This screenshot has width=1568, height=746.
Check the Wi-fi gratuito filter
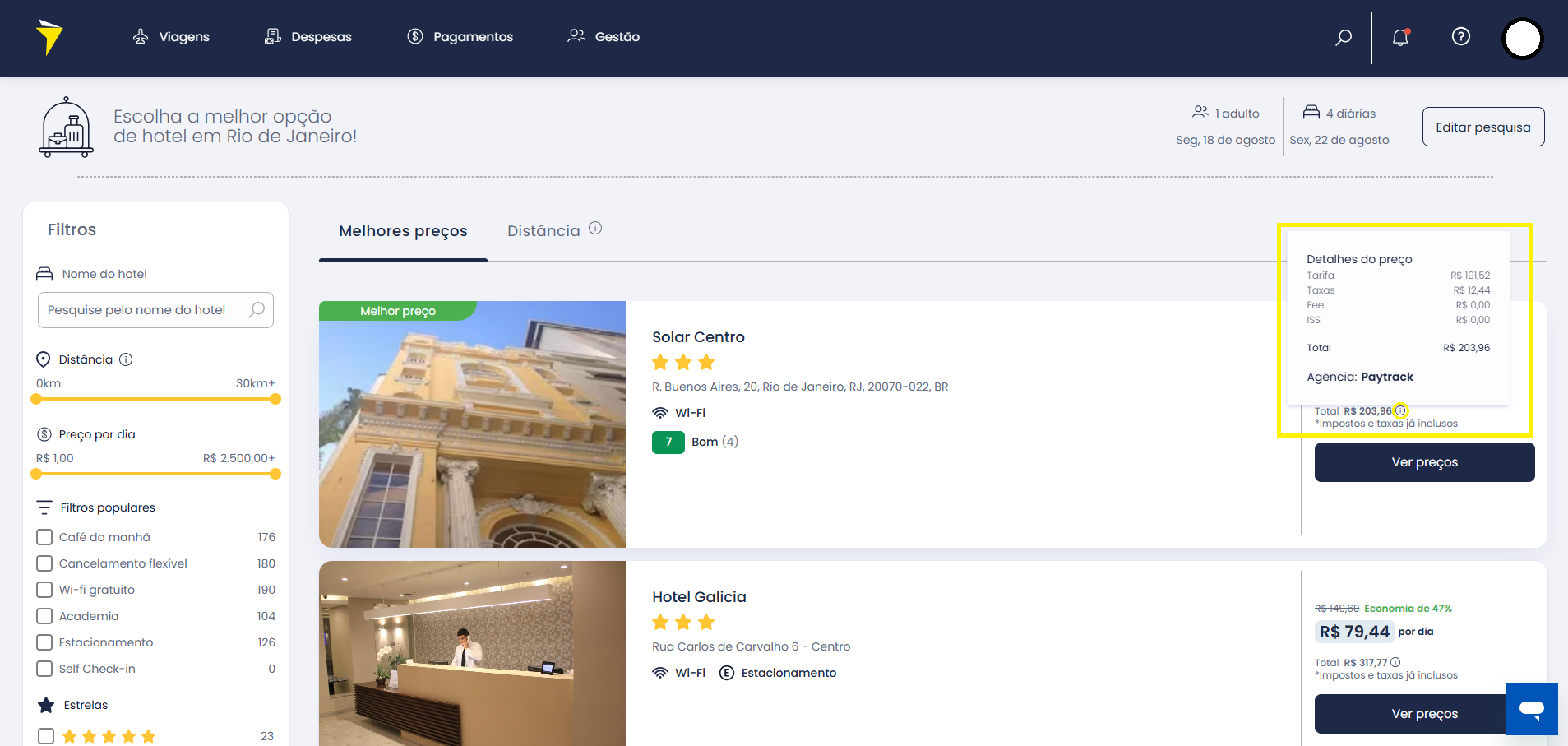click(x=44, y=590)
